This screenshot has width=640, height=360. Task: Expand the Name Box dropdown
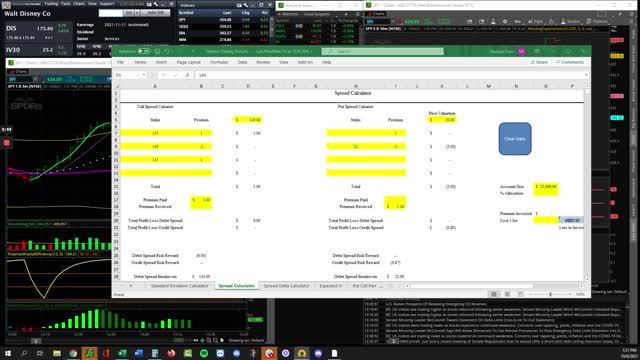(144, 75)
